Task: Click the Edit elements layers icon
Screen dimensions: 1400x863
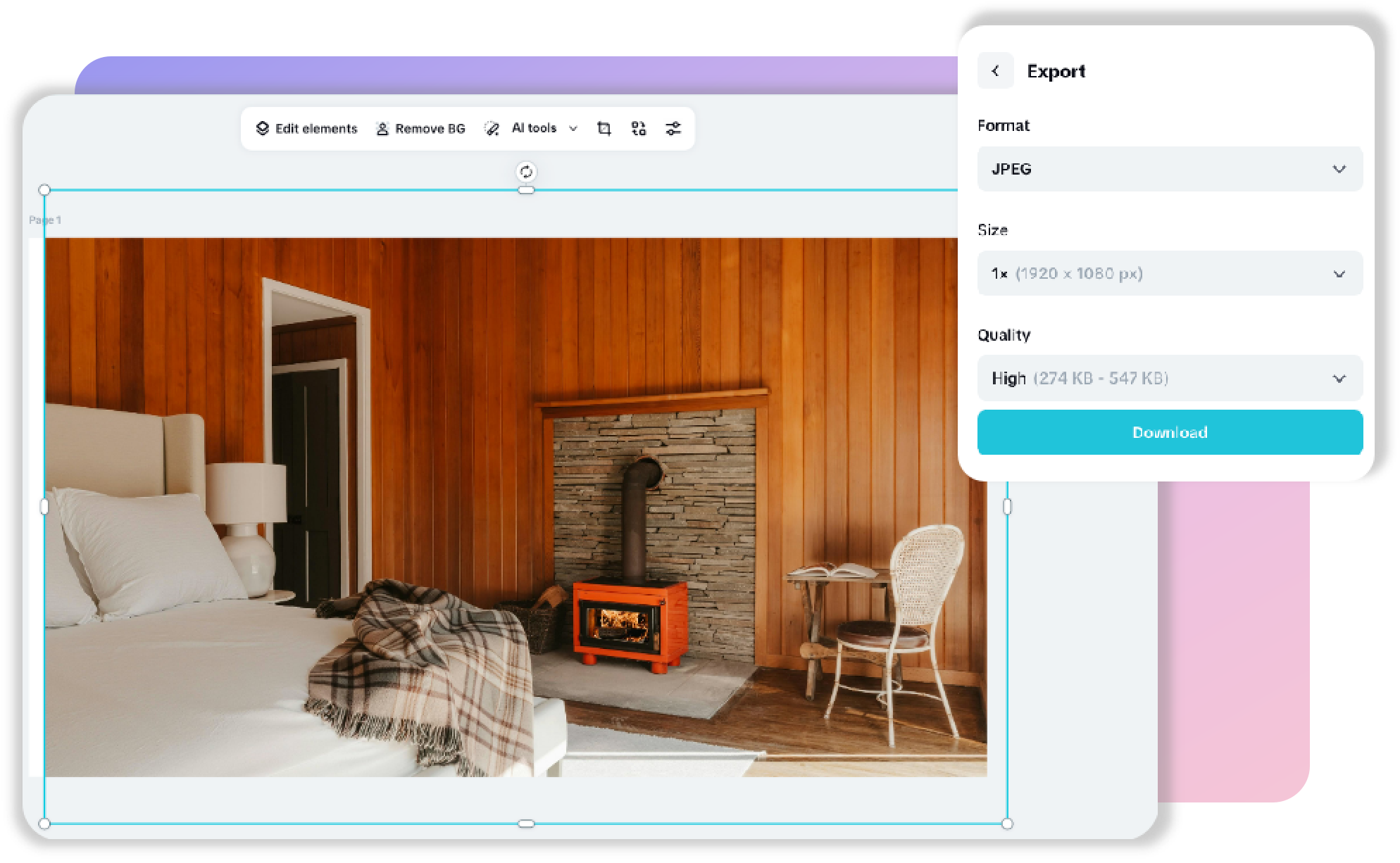Action: [263, 129]
